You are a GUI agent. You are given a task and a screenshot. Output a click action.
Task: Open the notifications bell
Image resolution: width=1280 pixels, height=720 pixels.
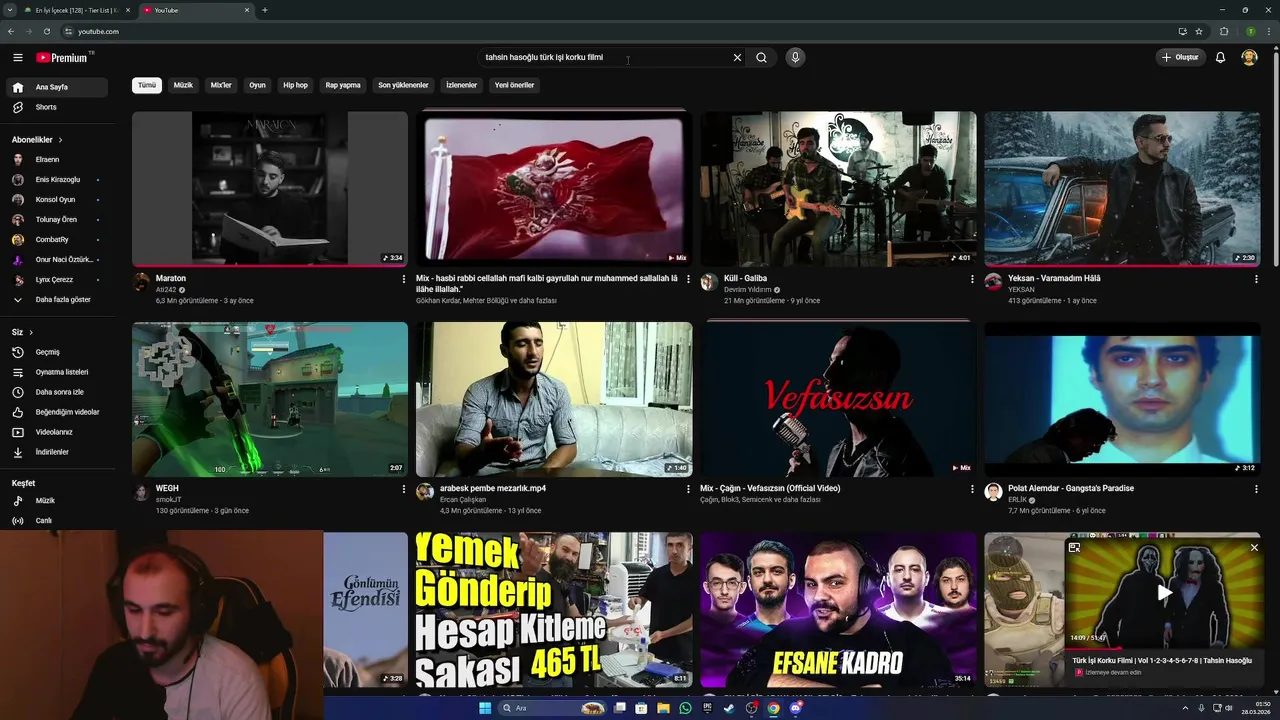1220,58
